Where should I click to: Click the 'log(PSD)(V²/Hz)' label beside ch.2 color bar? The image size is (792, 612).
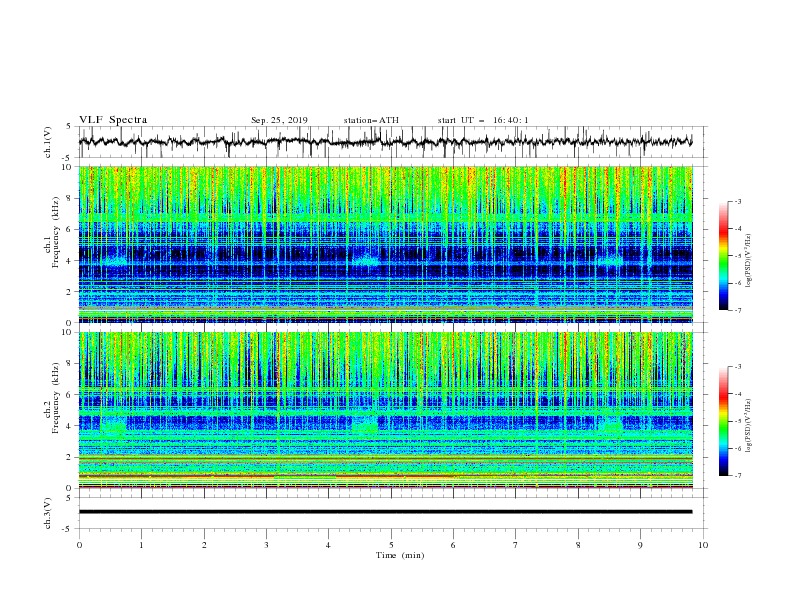750,425
